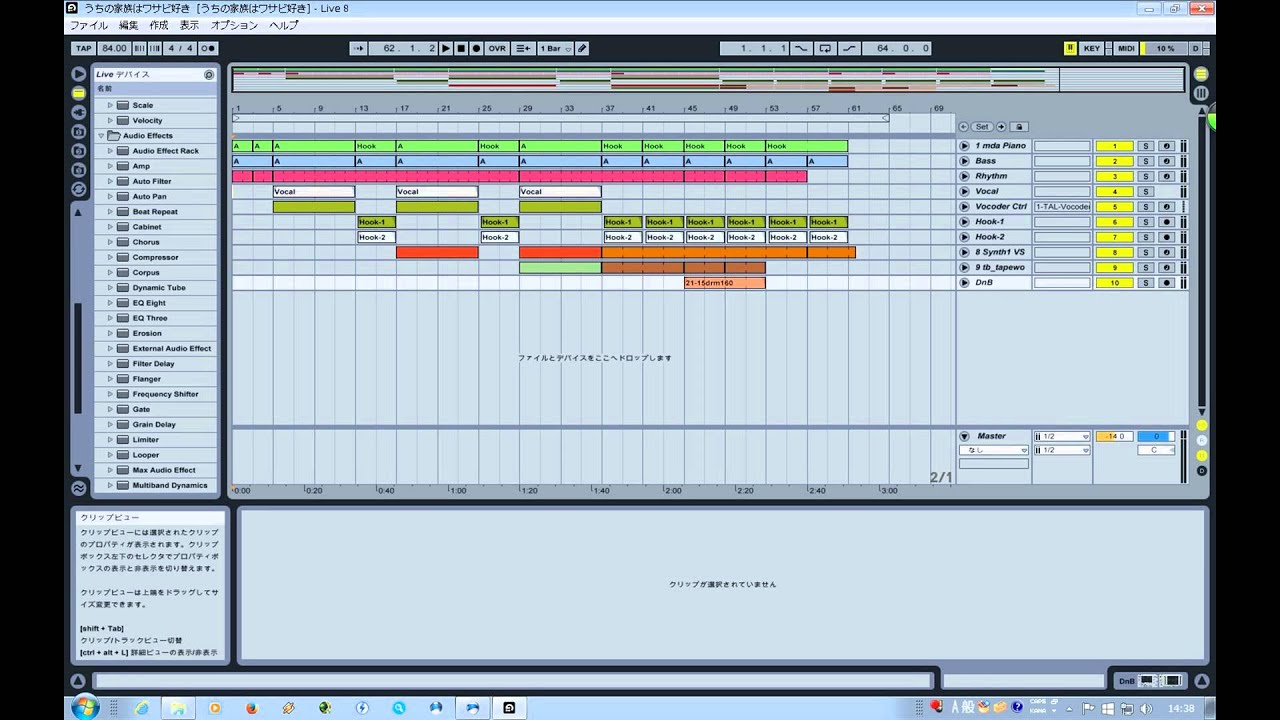Open the 編集 menu
1280x720 pixels.
tap(129, 25)
